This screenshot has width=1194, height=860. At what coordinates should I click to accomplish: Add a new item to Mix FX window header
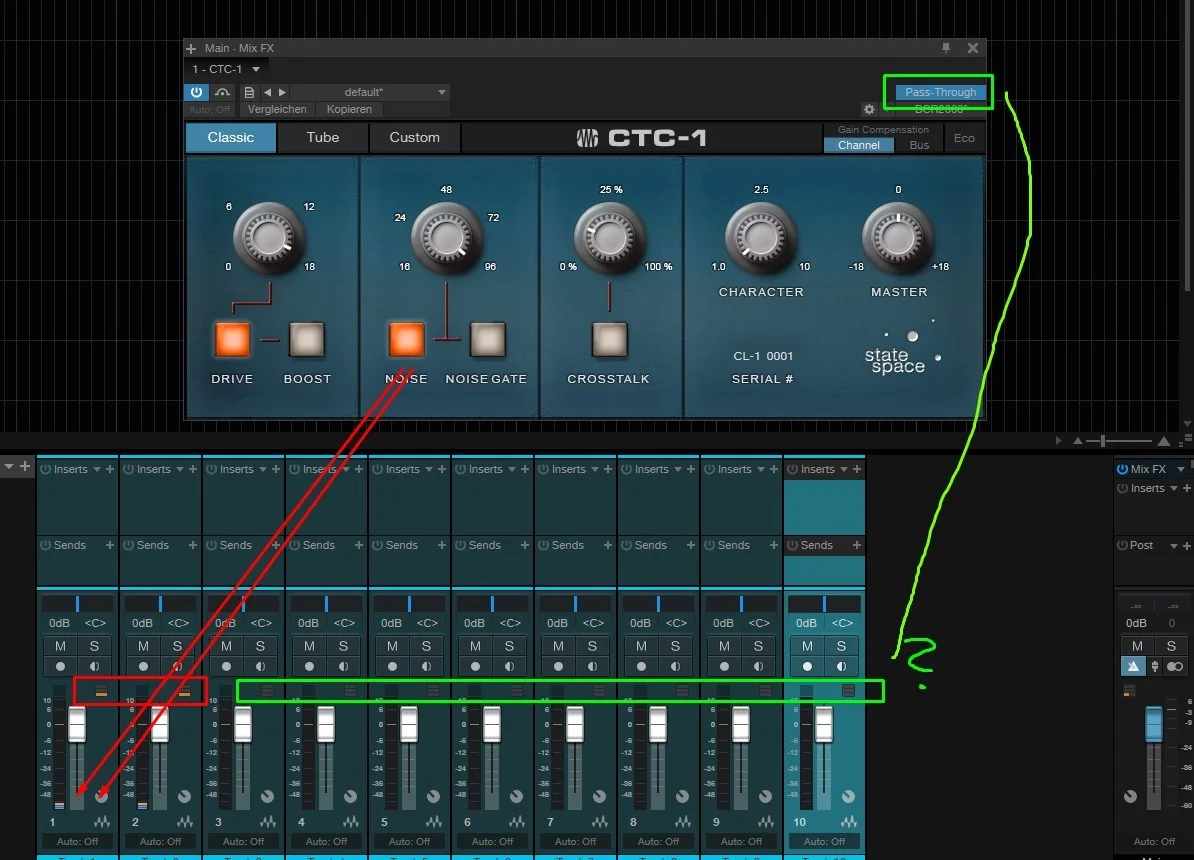point(190,48)
